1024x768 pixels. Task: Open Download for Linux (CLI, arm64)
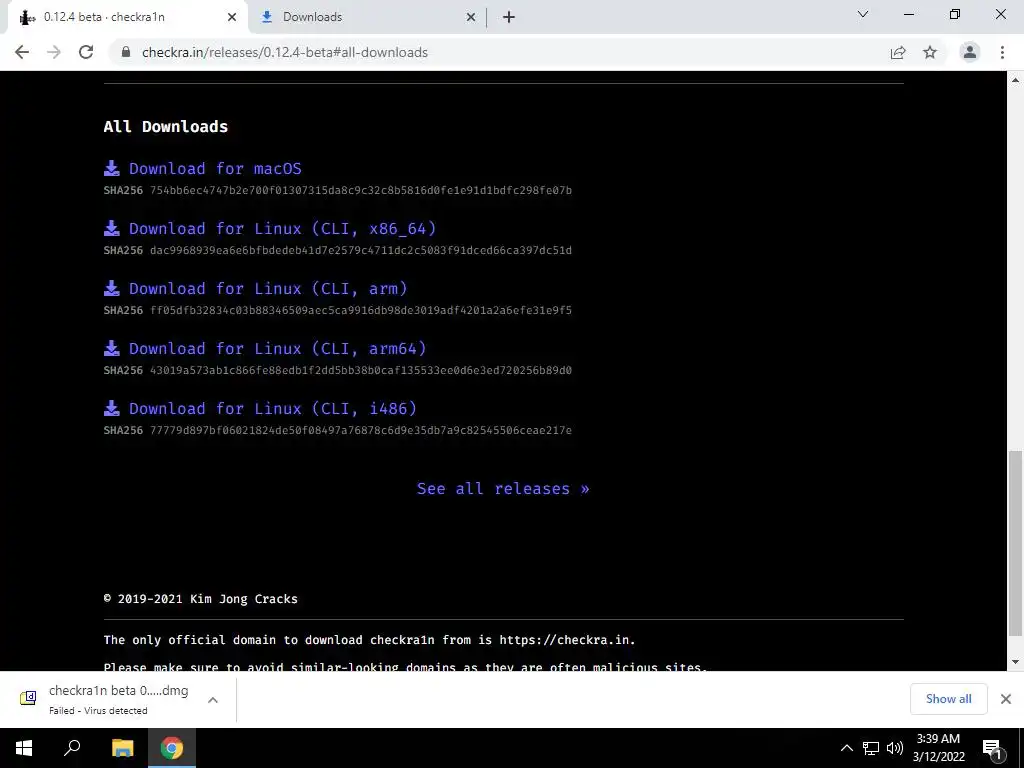pos(278,349)
